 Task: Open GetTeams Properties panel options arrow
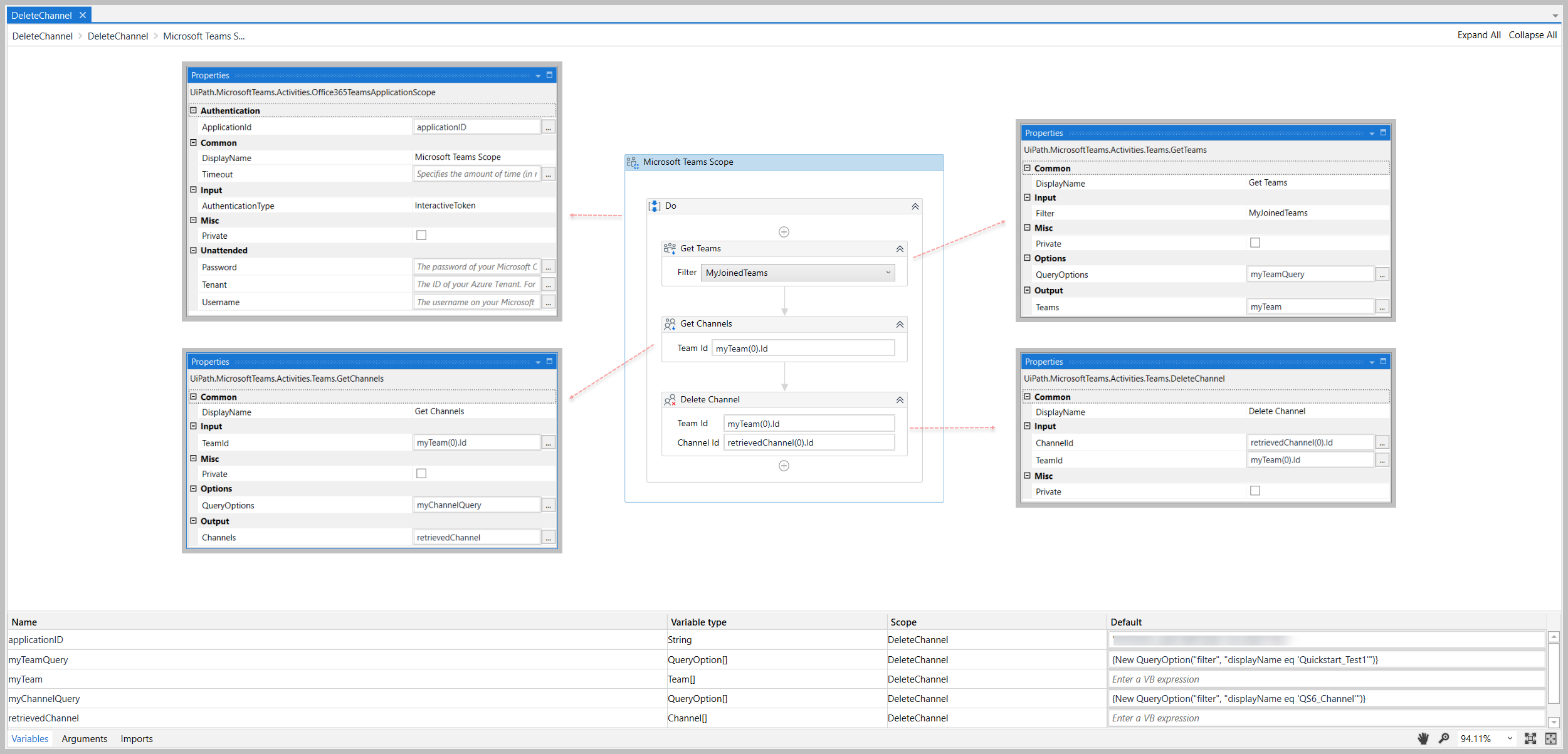[x=1372, y=134]
